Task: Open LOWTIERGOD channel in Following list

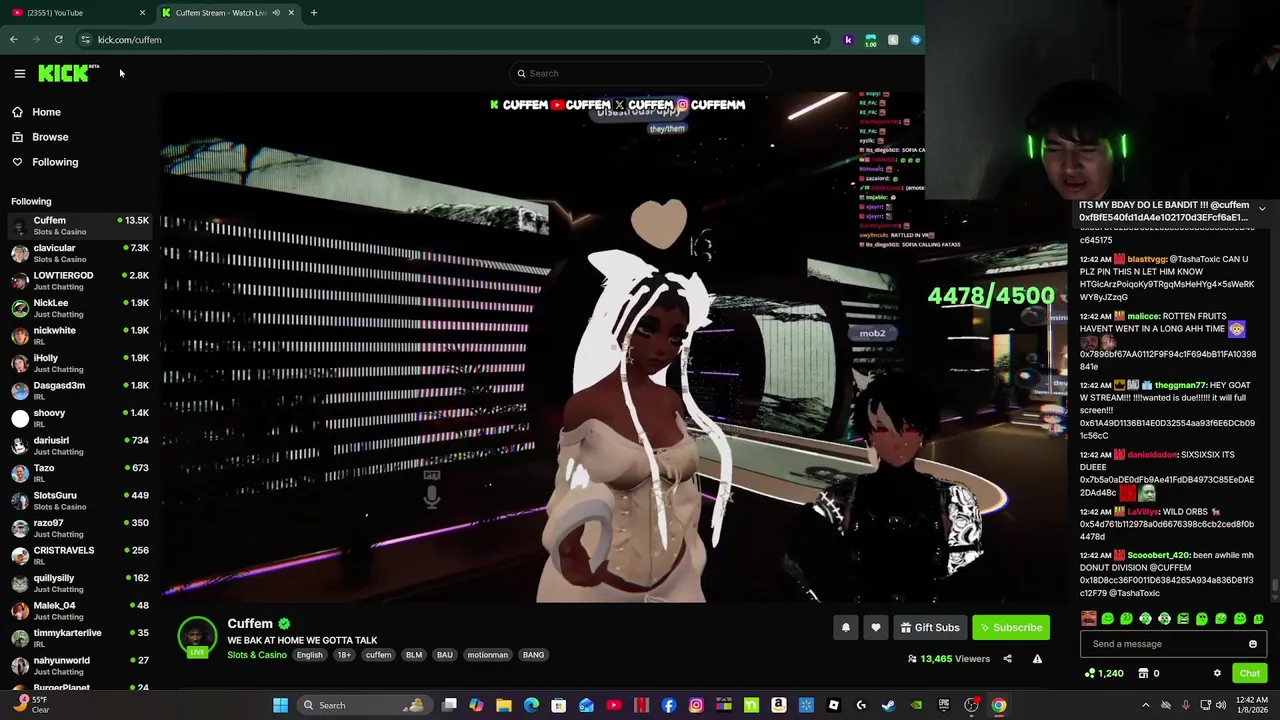Action: click(80, 281)
